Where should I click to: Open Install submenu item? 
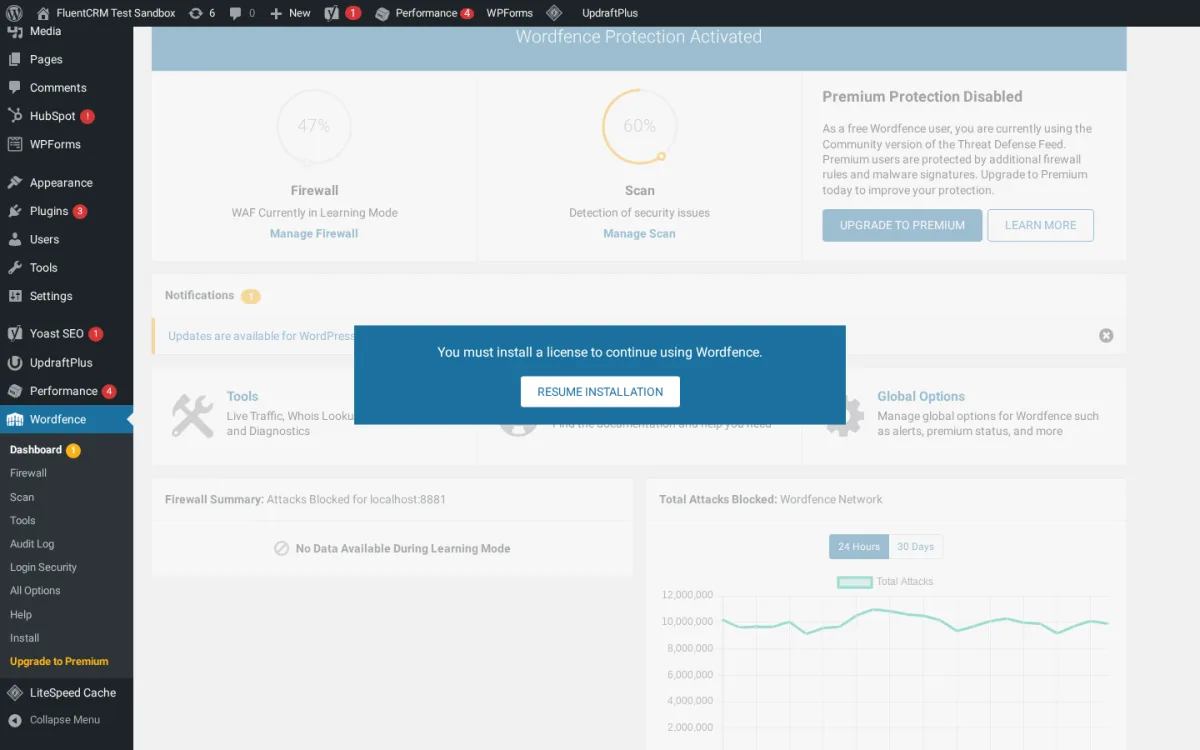[x=25, y=638]
